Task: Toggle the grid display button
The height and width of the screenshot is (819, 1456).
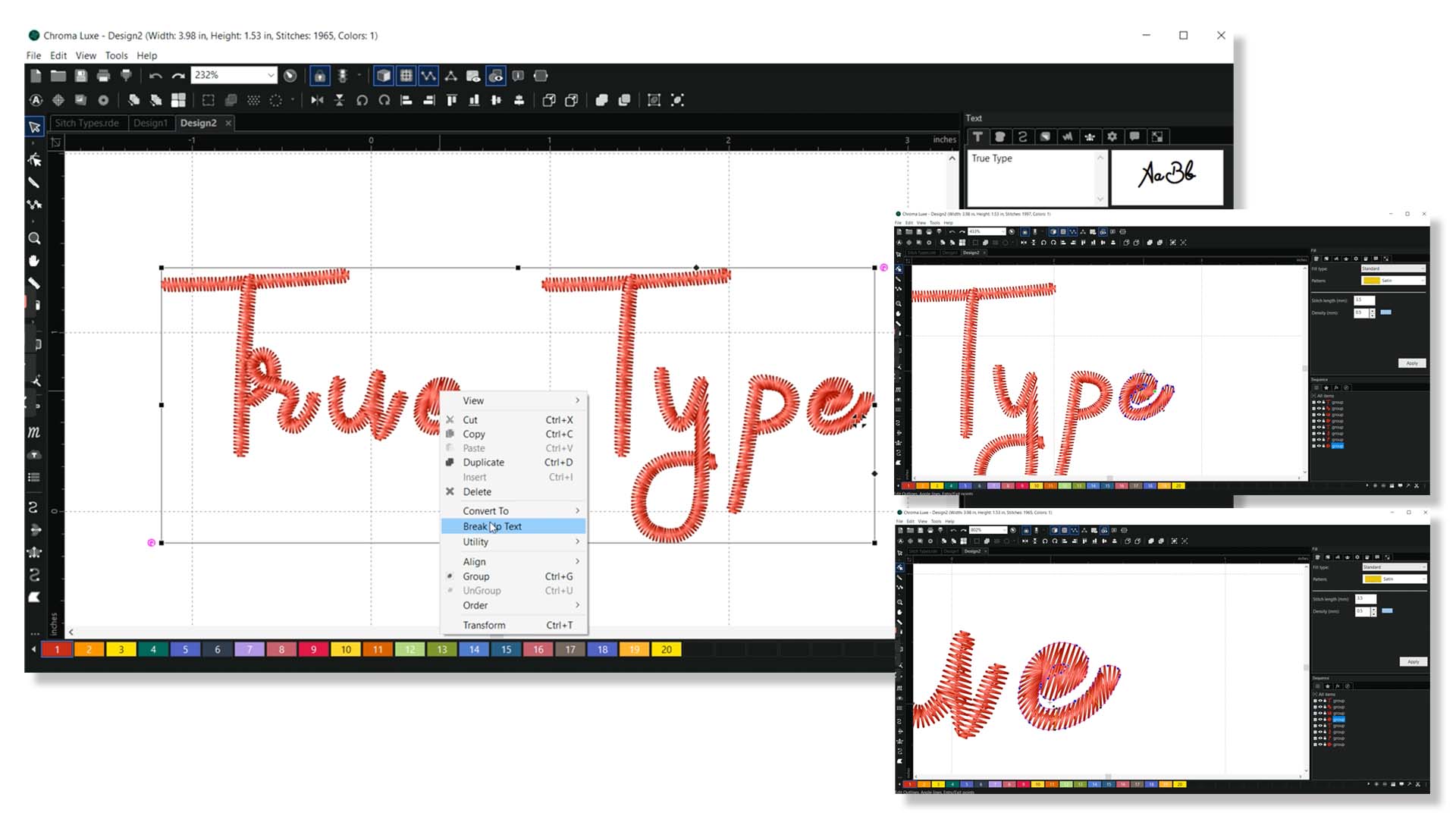Action: (x=407, y=75)
